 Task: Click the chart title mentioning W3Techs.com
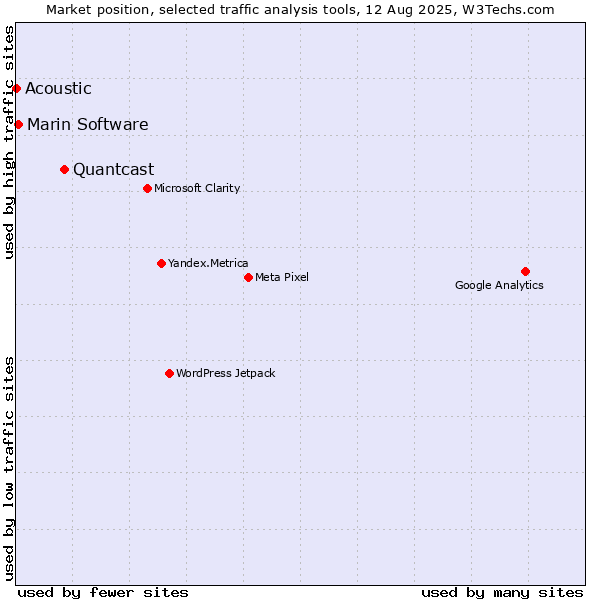300,10
